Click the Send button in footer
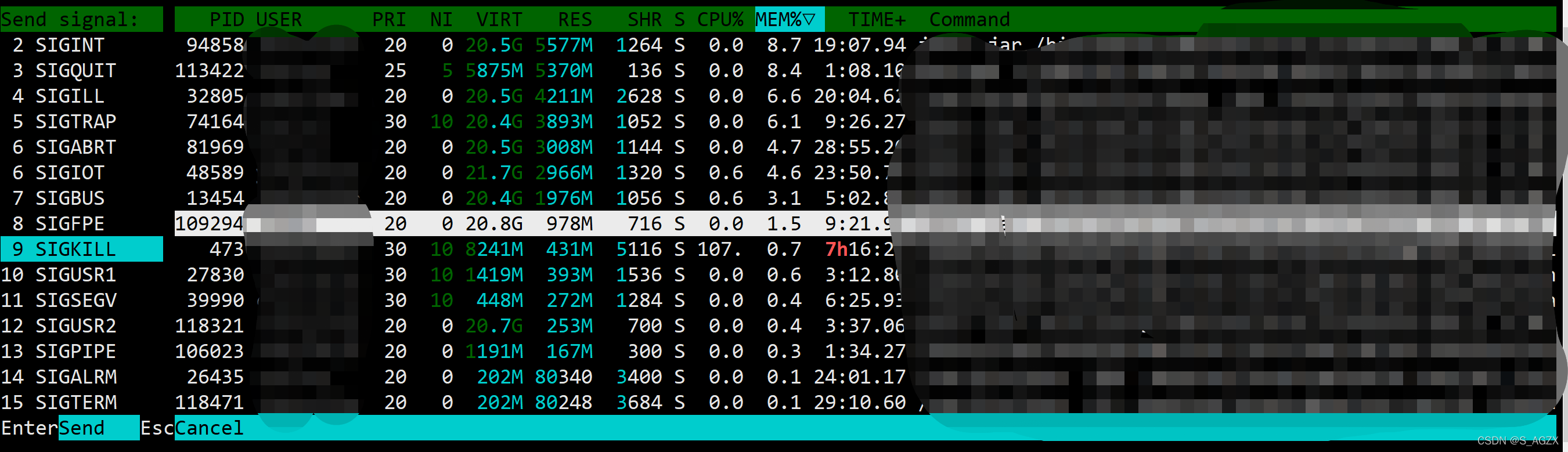The height and width of the screenshot is (452, 1568). (x=99, y=428)
